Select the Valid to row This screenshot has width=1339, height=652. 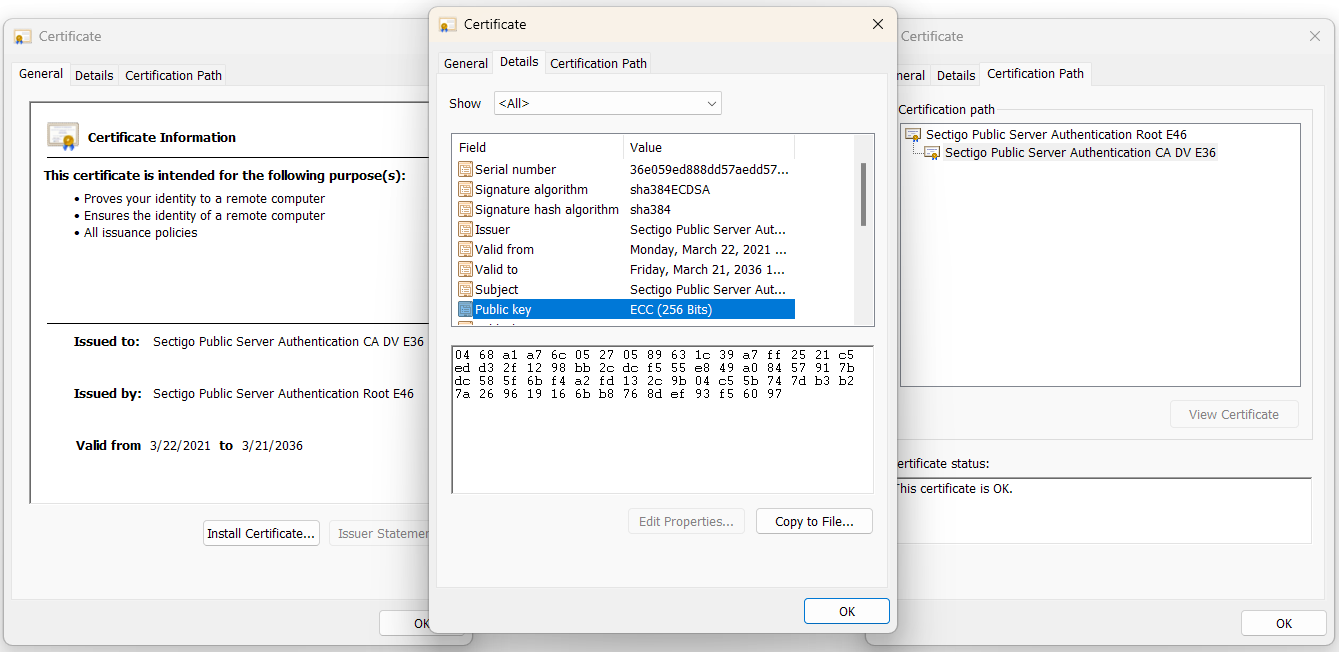[625, 270]
